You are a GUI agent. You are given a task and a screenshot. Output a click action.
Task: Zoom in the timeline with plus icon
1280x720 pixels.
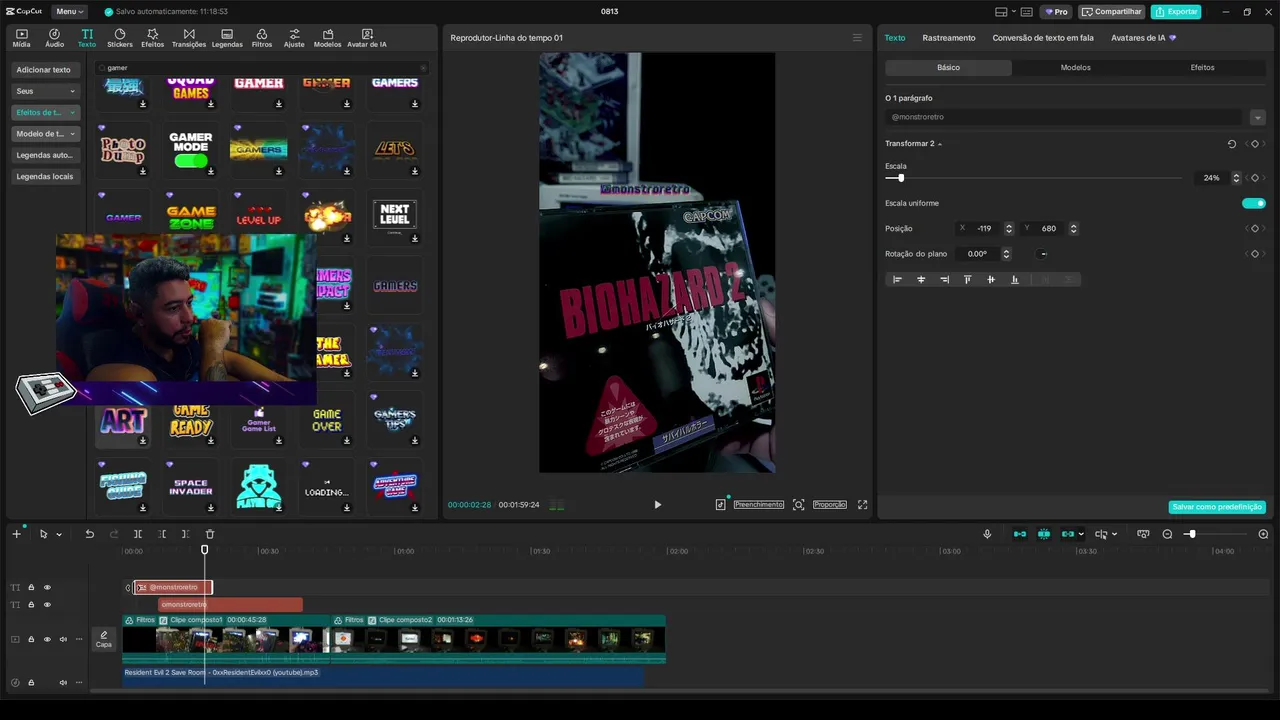[1263, 534]
